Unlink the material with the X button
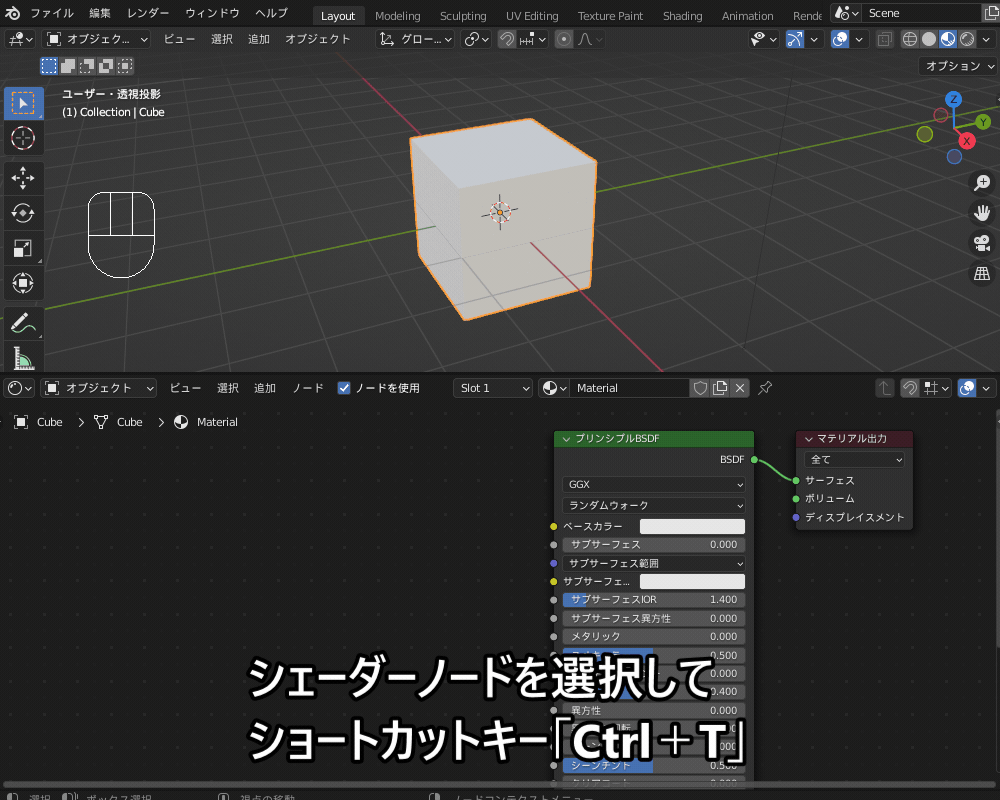Screen dimensions: 1000x800 (x=739, y=387)
